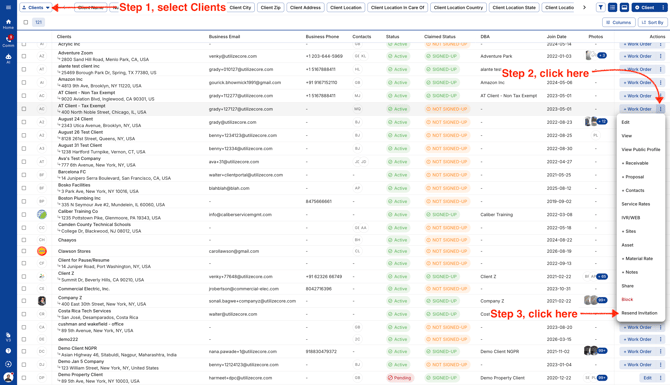Open actions menu for AT Client - Tax Exempt
670x385 pixels.
coord(661,109)
